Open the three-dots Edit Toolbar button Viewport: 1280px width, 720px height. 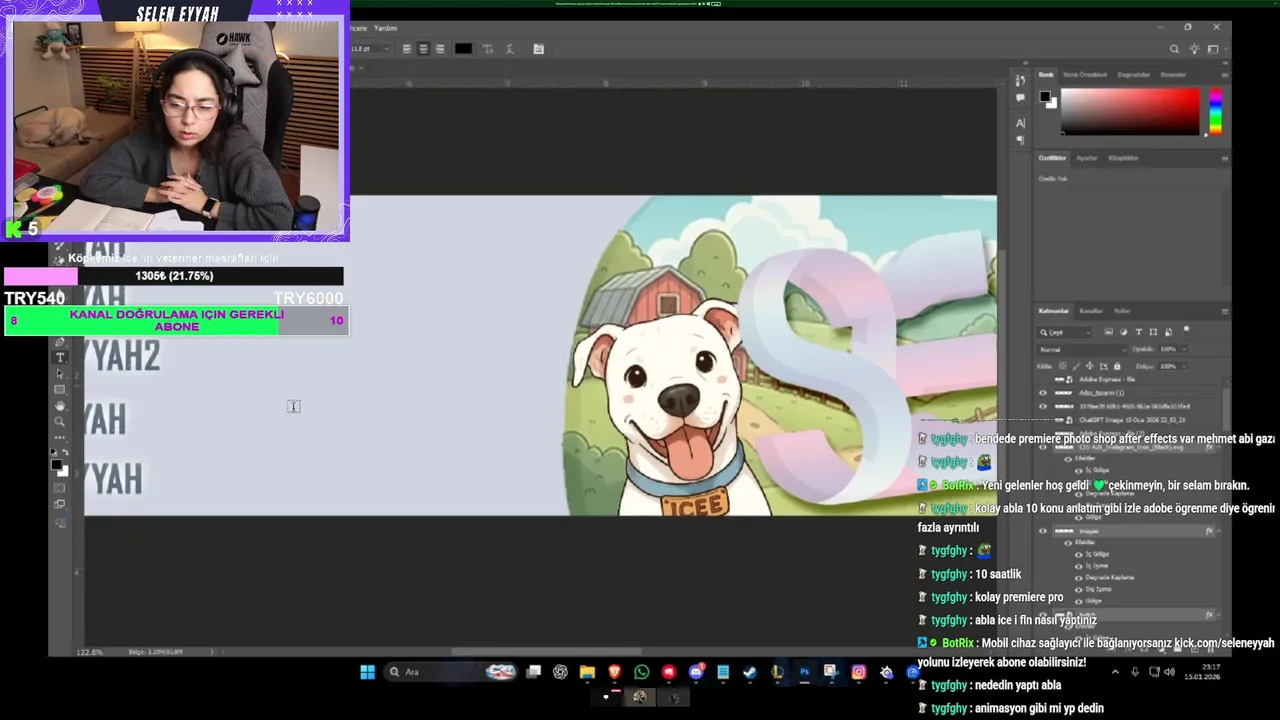coord(60,437)
